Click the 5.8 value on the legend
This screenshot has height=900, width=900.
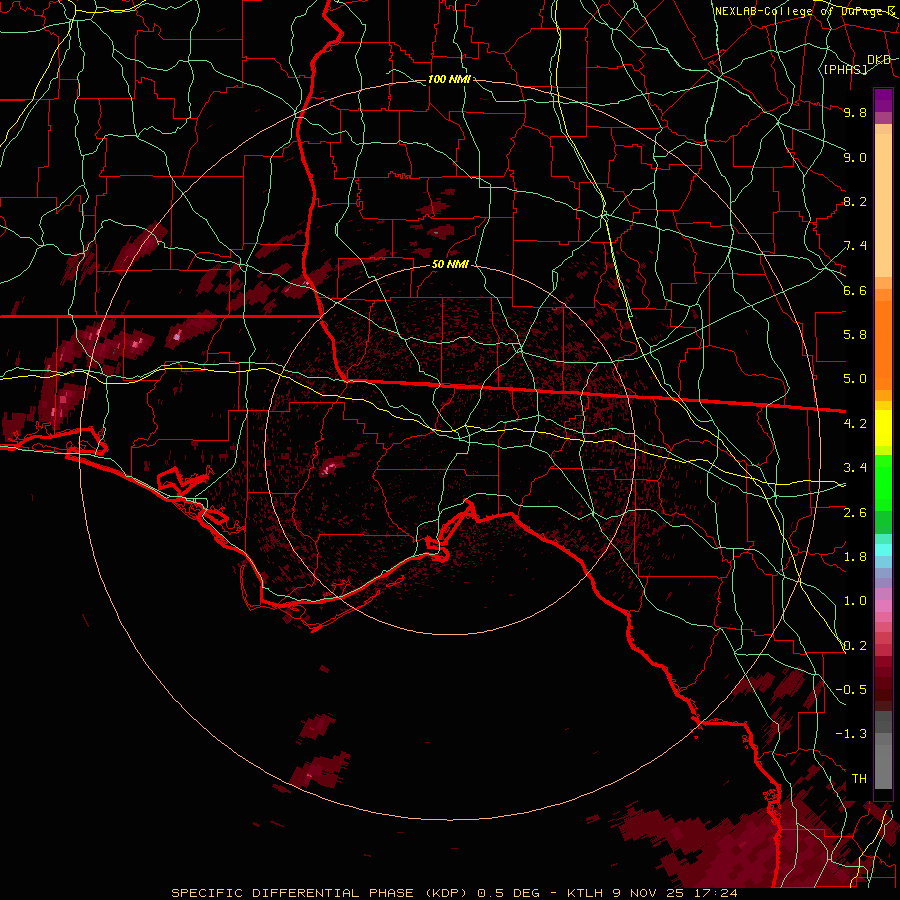(855, 335)
